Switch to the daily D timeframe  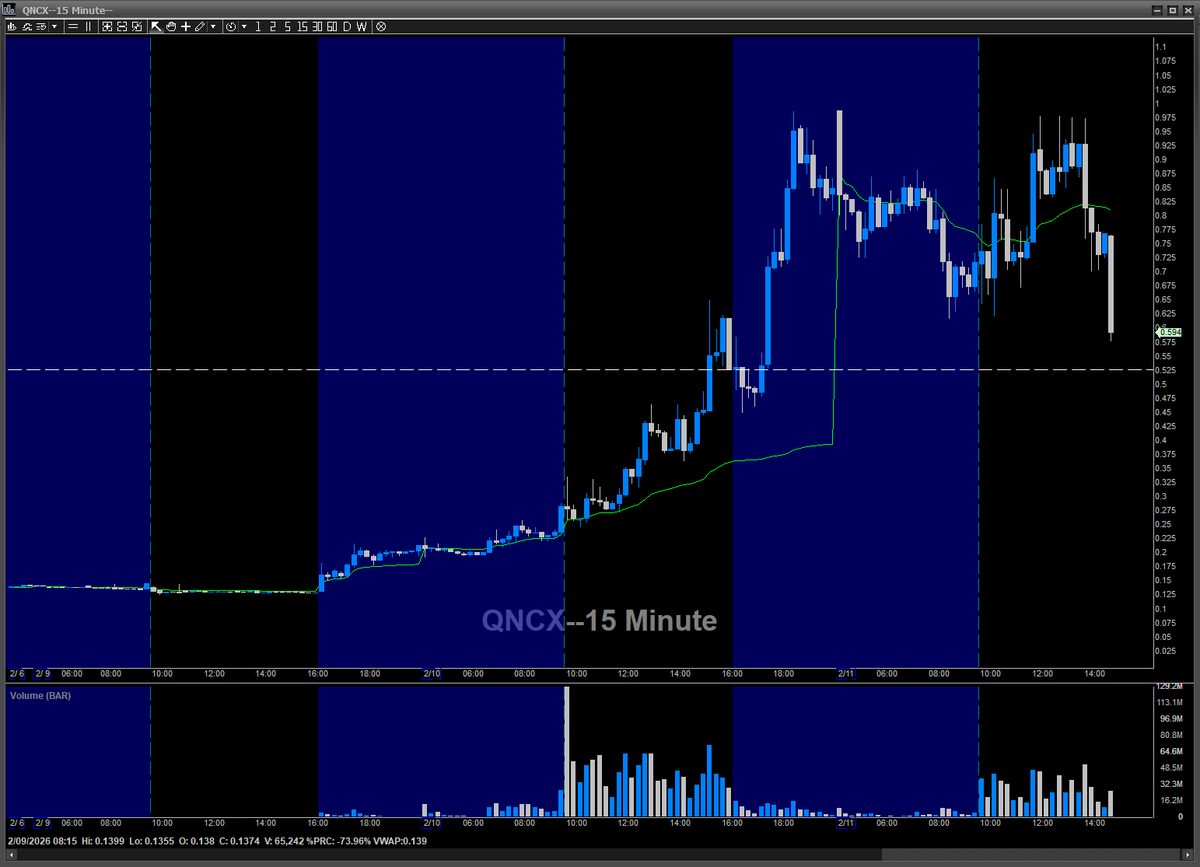pos(347,27)
